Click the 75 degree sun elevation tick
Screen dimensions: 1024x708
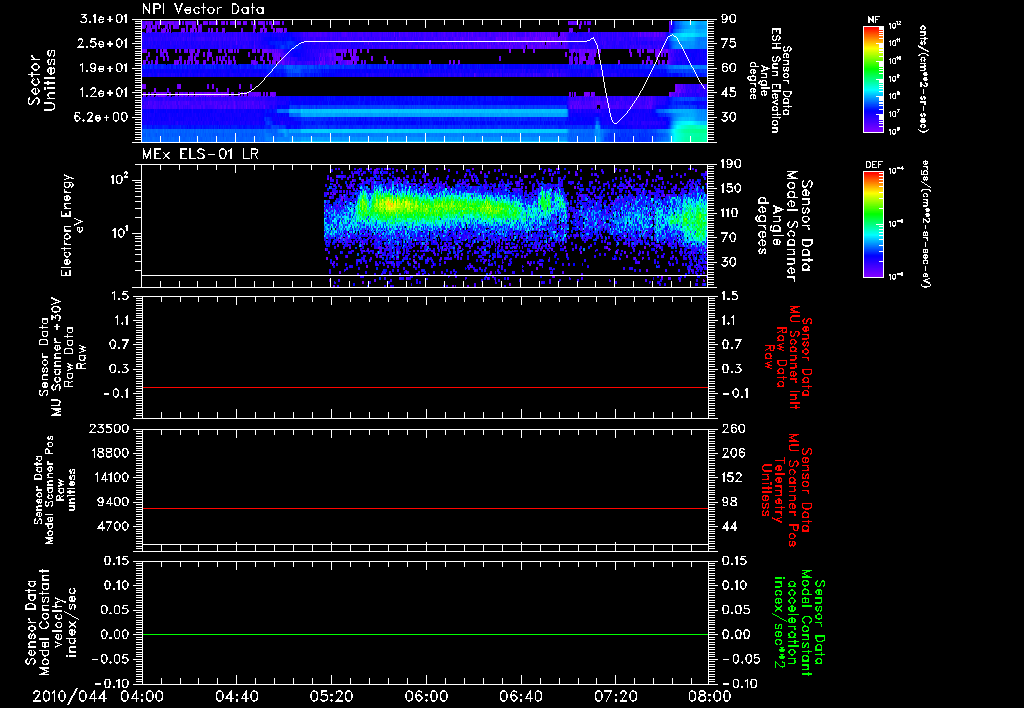[728, 43]
